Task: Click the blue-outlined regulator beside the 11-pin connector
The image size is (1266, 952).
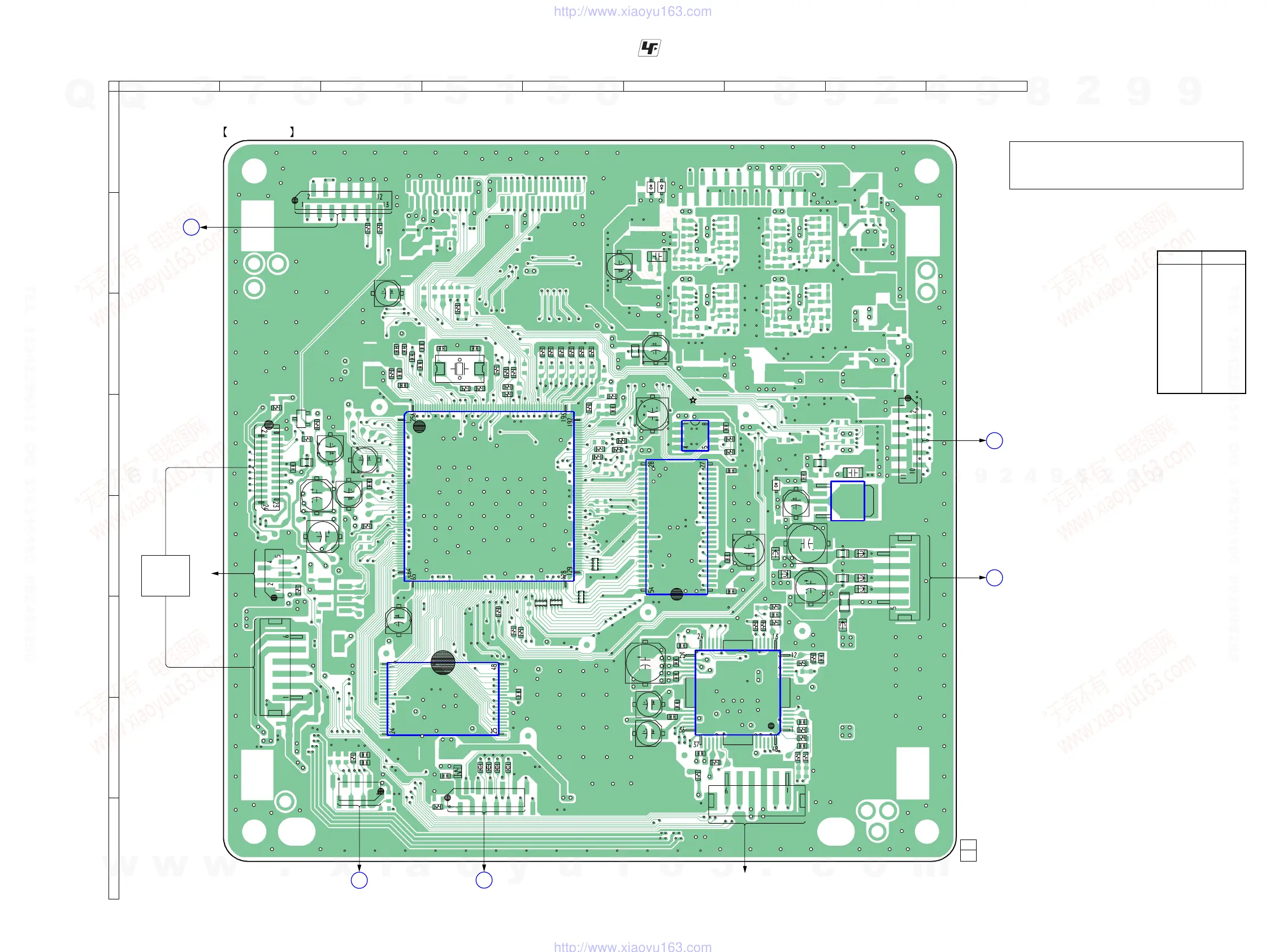Action: [x=847, y=501]
